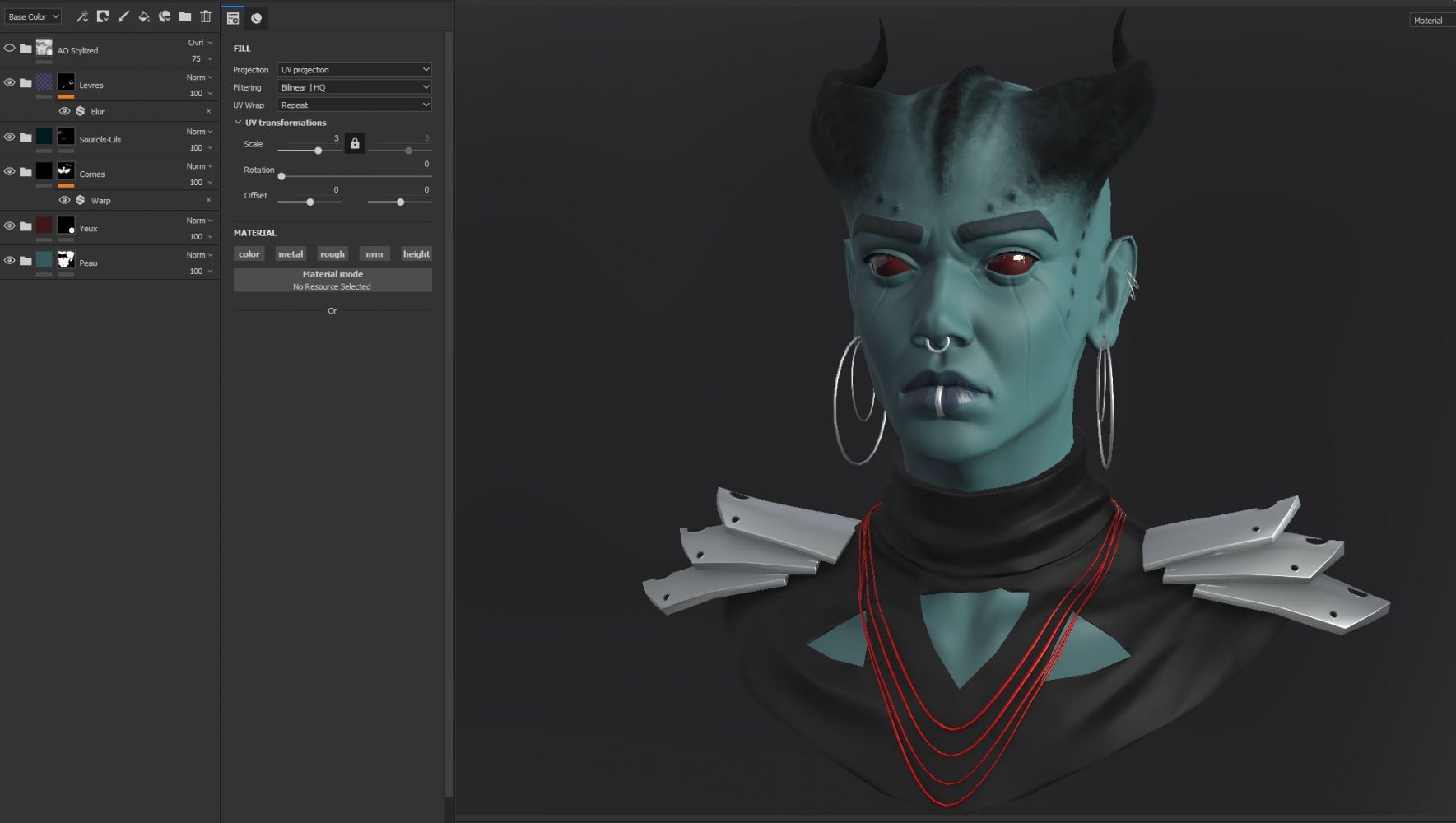Toggle the metal channel button
1456x823 pixels.
pyautogui.click(x=291, y=254)
